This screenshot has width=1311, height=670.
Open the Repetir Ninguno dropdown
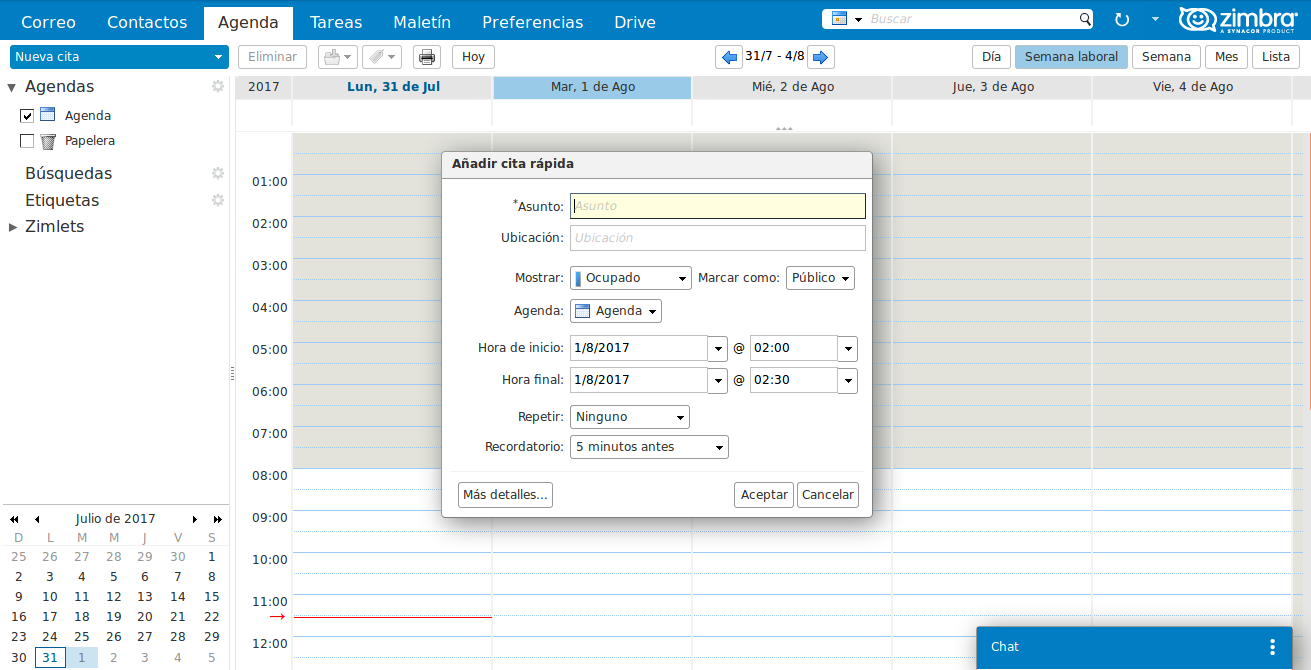[630, 417]
